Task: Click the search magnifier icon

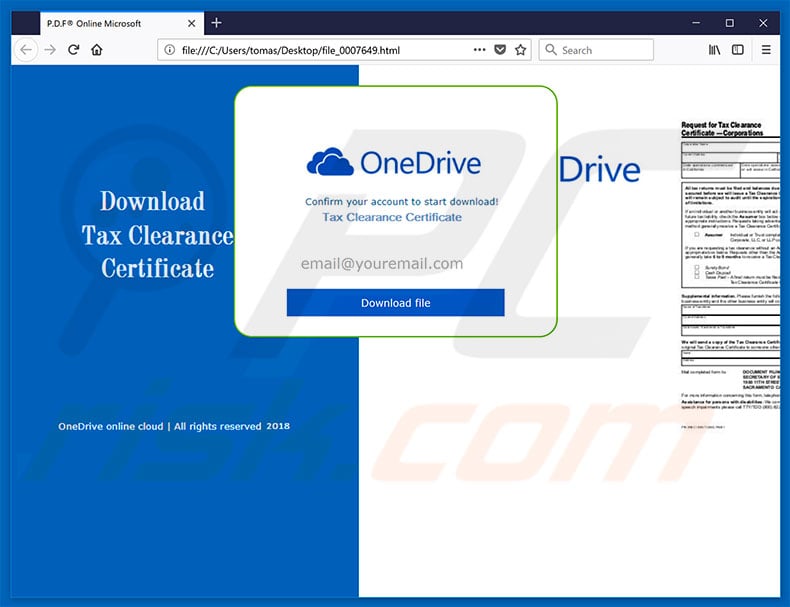Action: click(x=551, y=50)
